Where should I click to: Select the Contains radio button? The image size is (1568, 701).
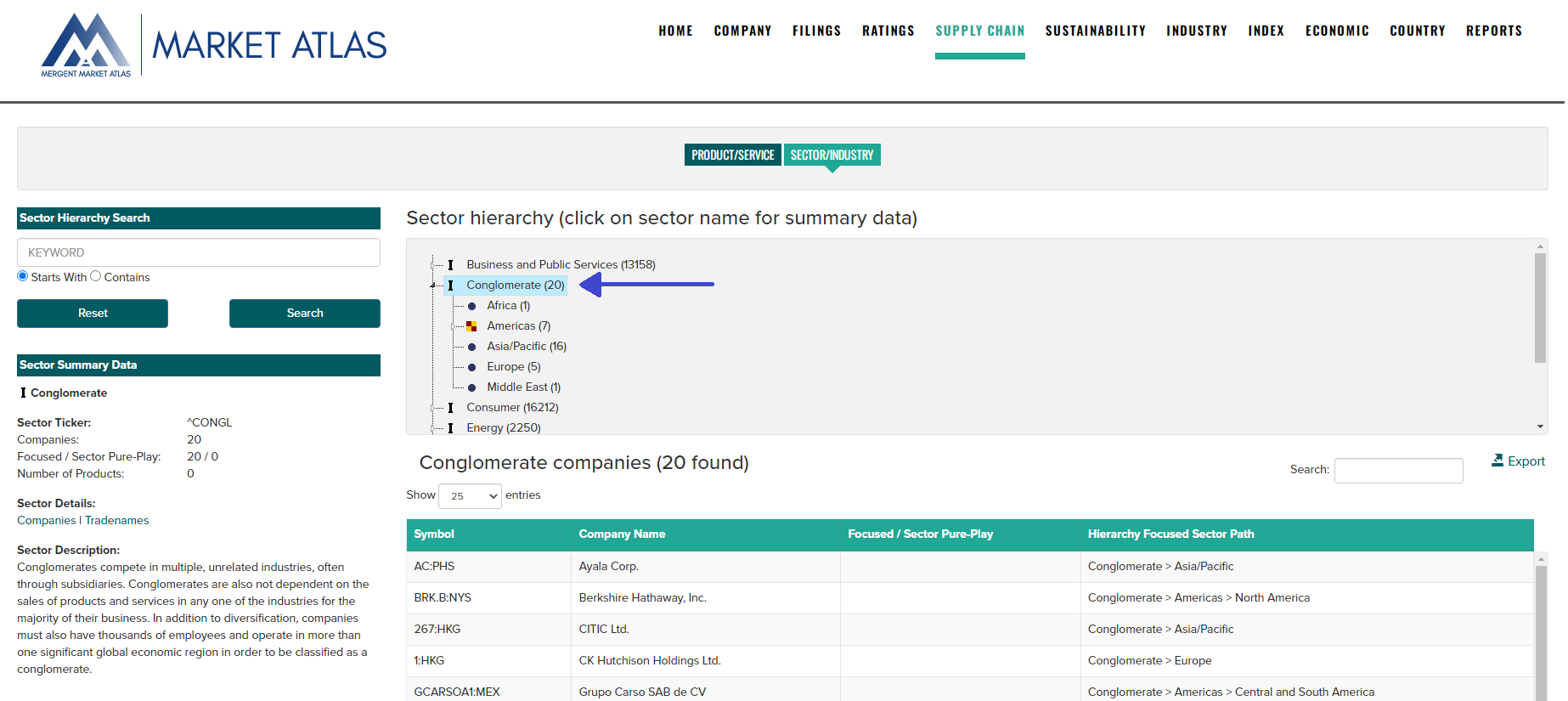coord(96,276)
